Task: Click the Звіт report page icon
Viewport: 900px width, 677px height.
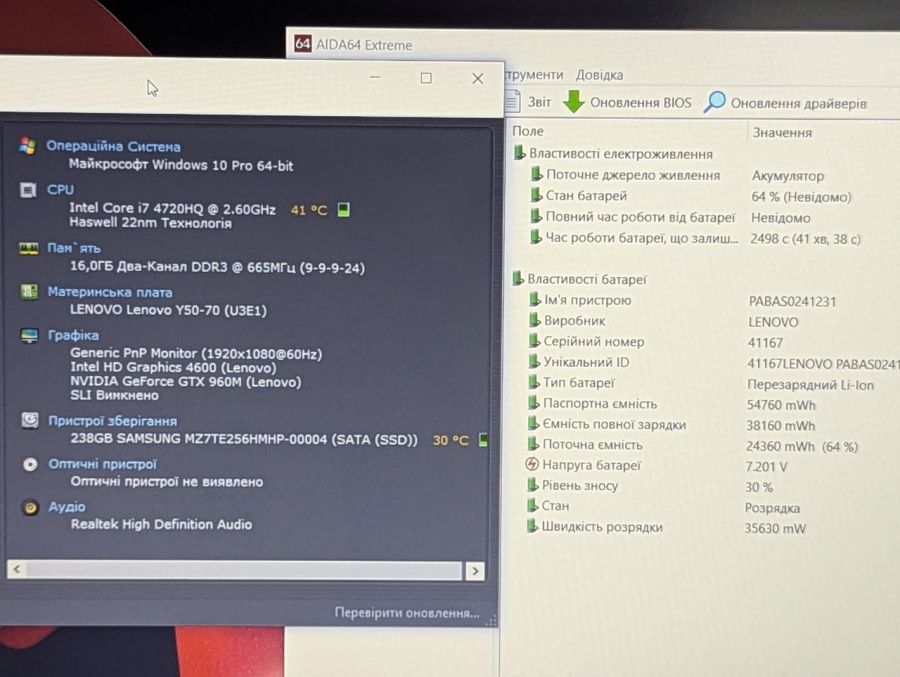Action: (513, 102)
